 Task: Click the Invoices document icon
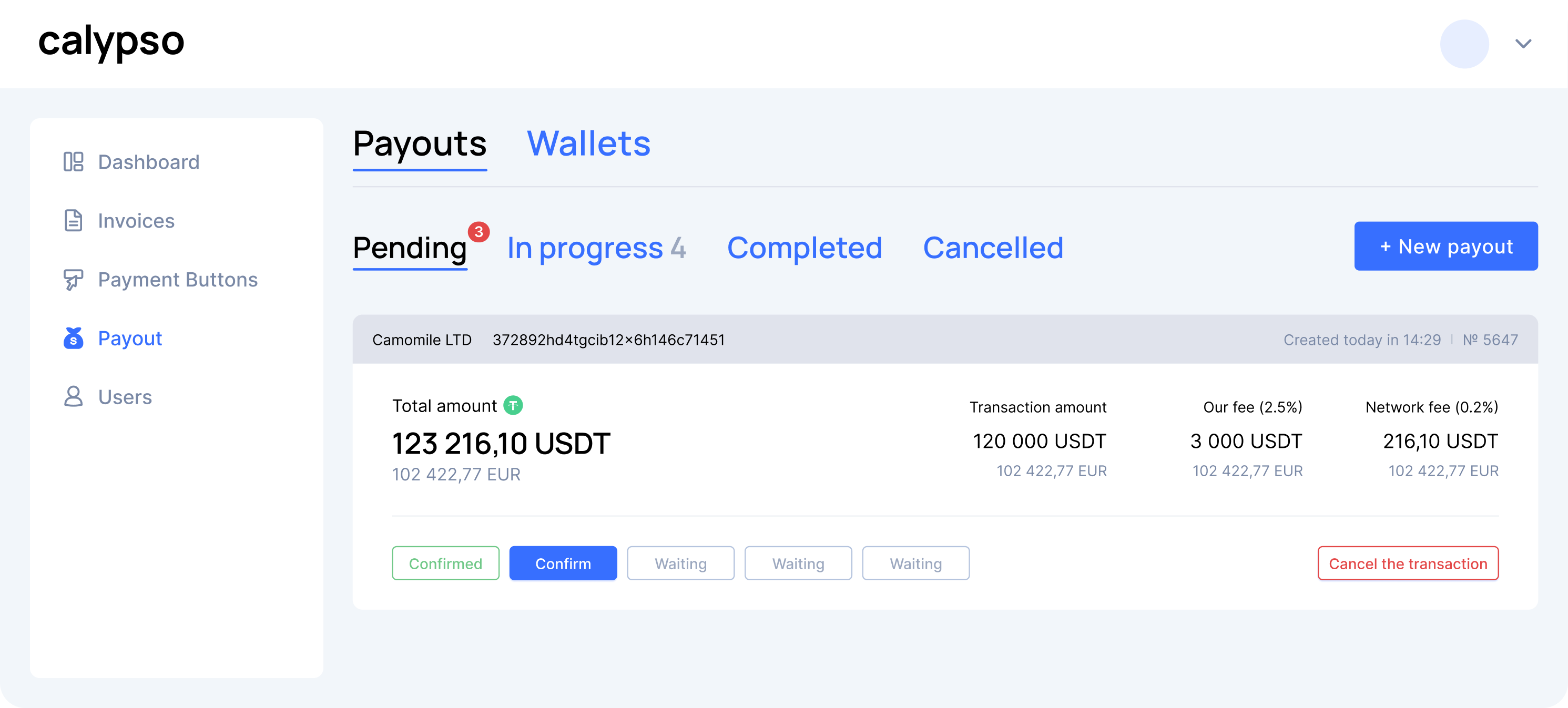pyautogui.click(x=73, y=220)
